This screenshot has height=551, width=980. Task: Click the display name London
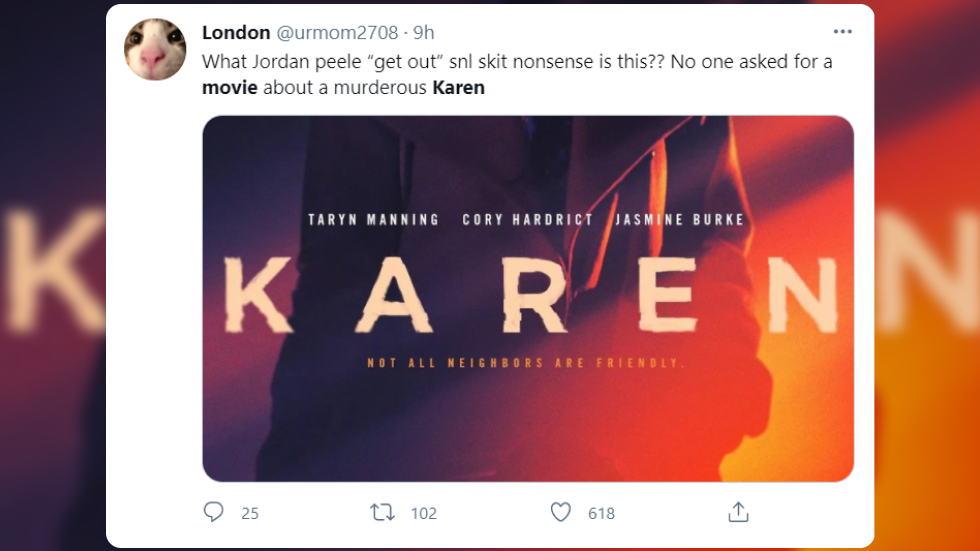coord(236,33)
